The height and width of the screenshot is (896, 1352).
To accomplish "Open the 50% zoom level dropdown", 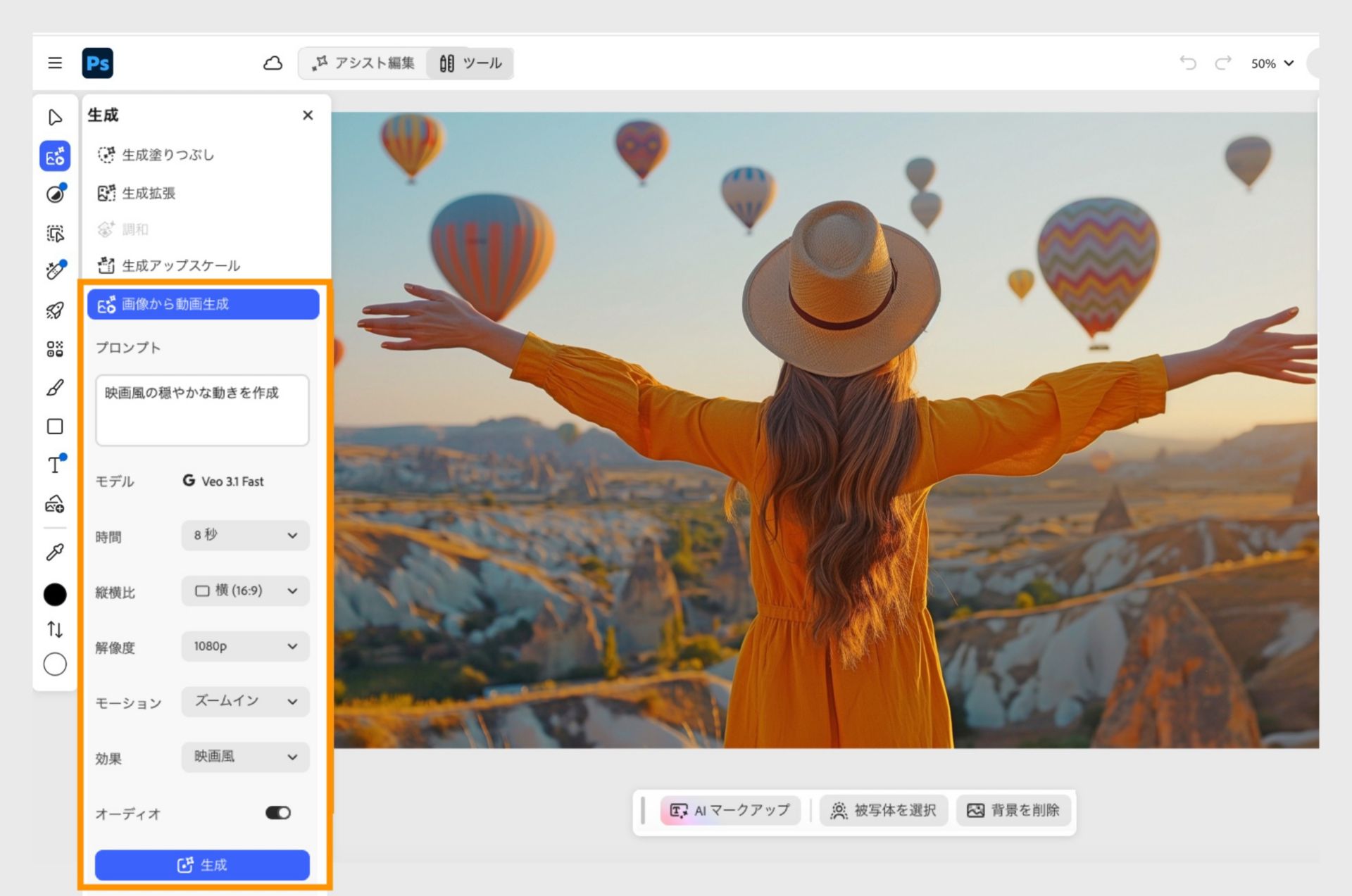I will click(x=1272, y=63).
